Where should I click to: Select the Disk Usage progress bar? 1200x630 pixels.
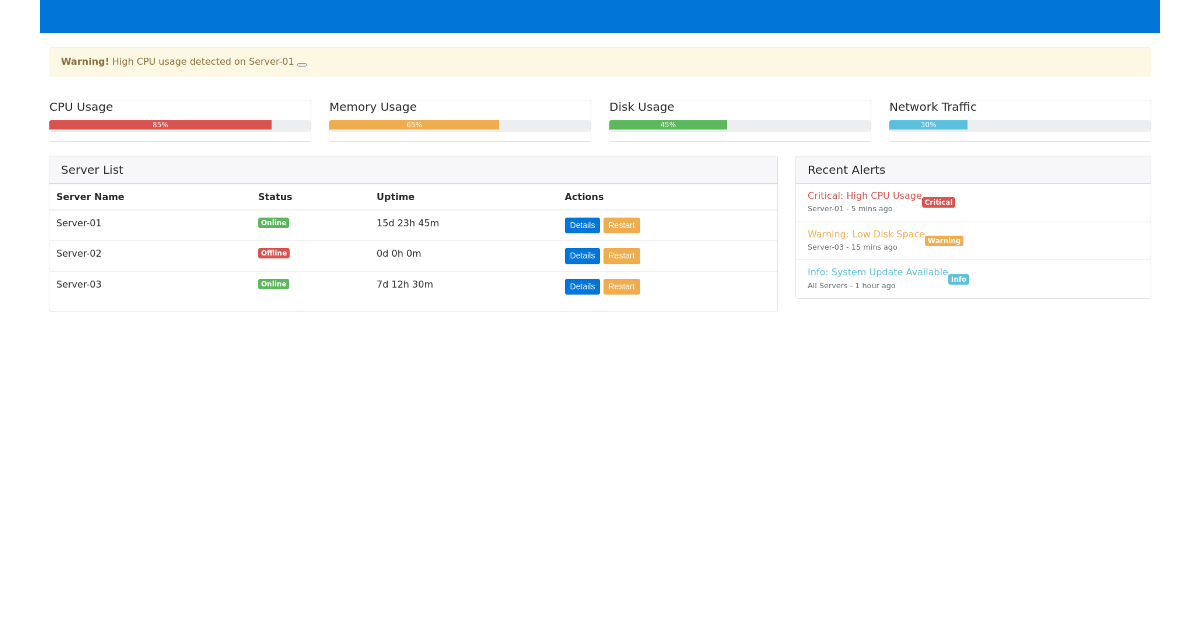[740, 125]
